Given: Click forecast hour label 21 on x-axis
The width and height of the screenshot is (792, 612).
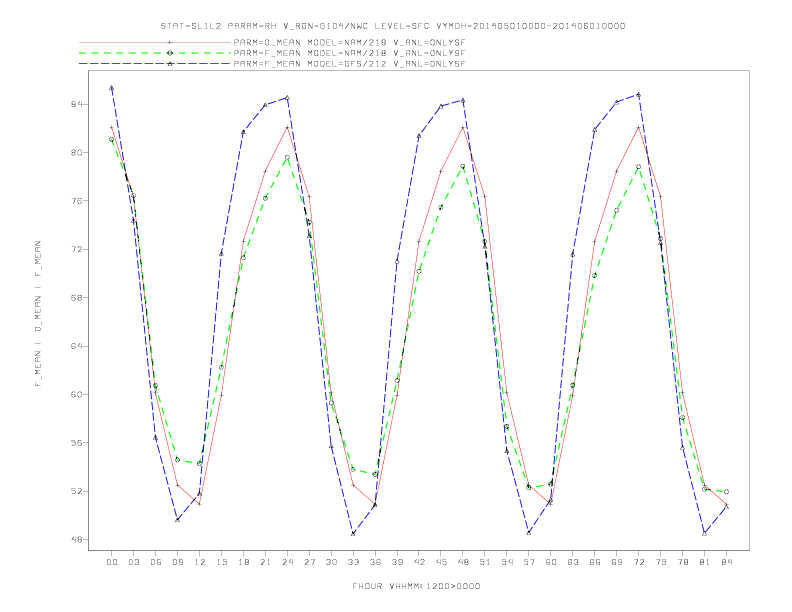Looking at the screenshot, I should pyautogui.click(x=265, y=562).
